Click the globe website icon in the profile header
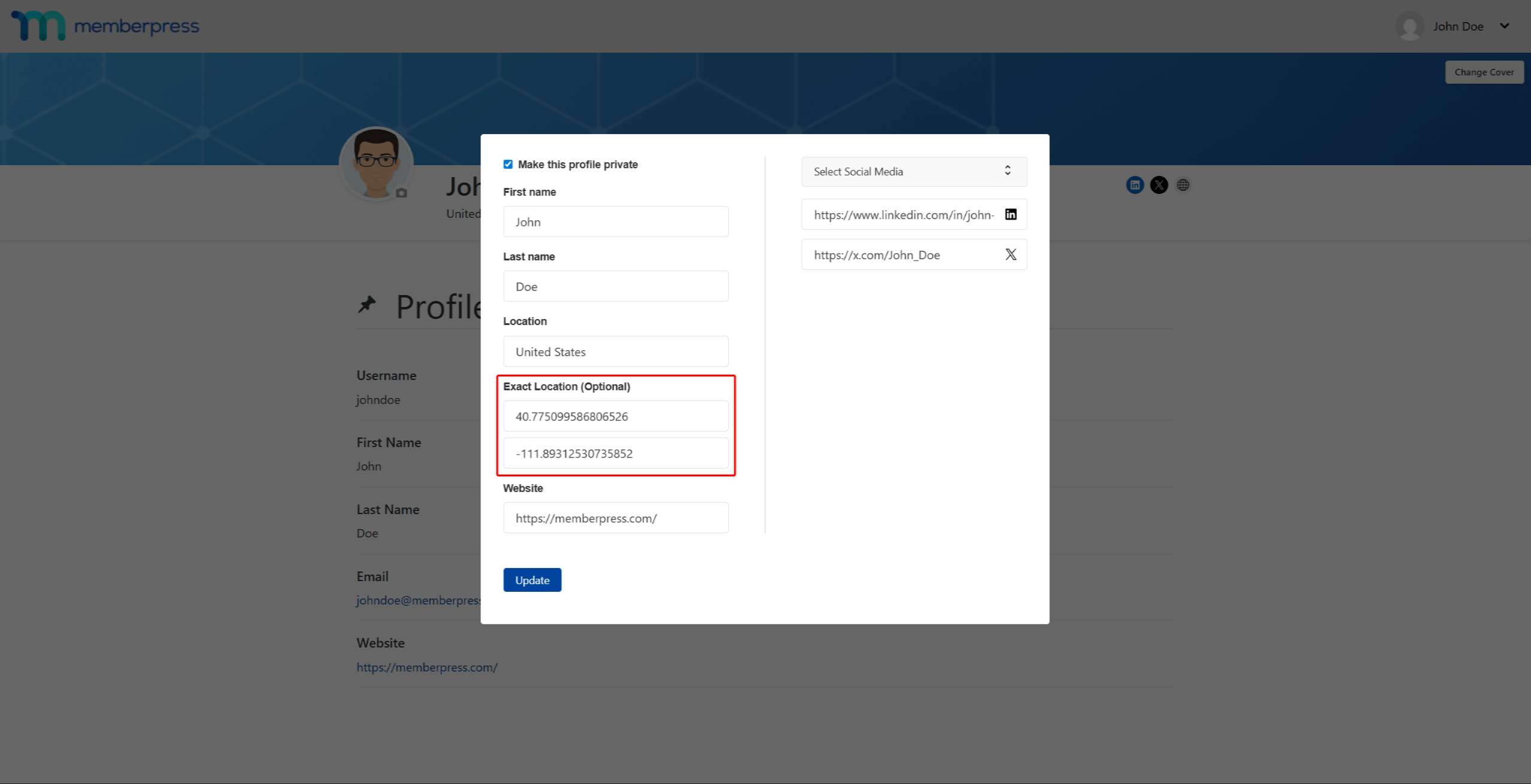This screenshot has width=1531, height=784. 1183,185
